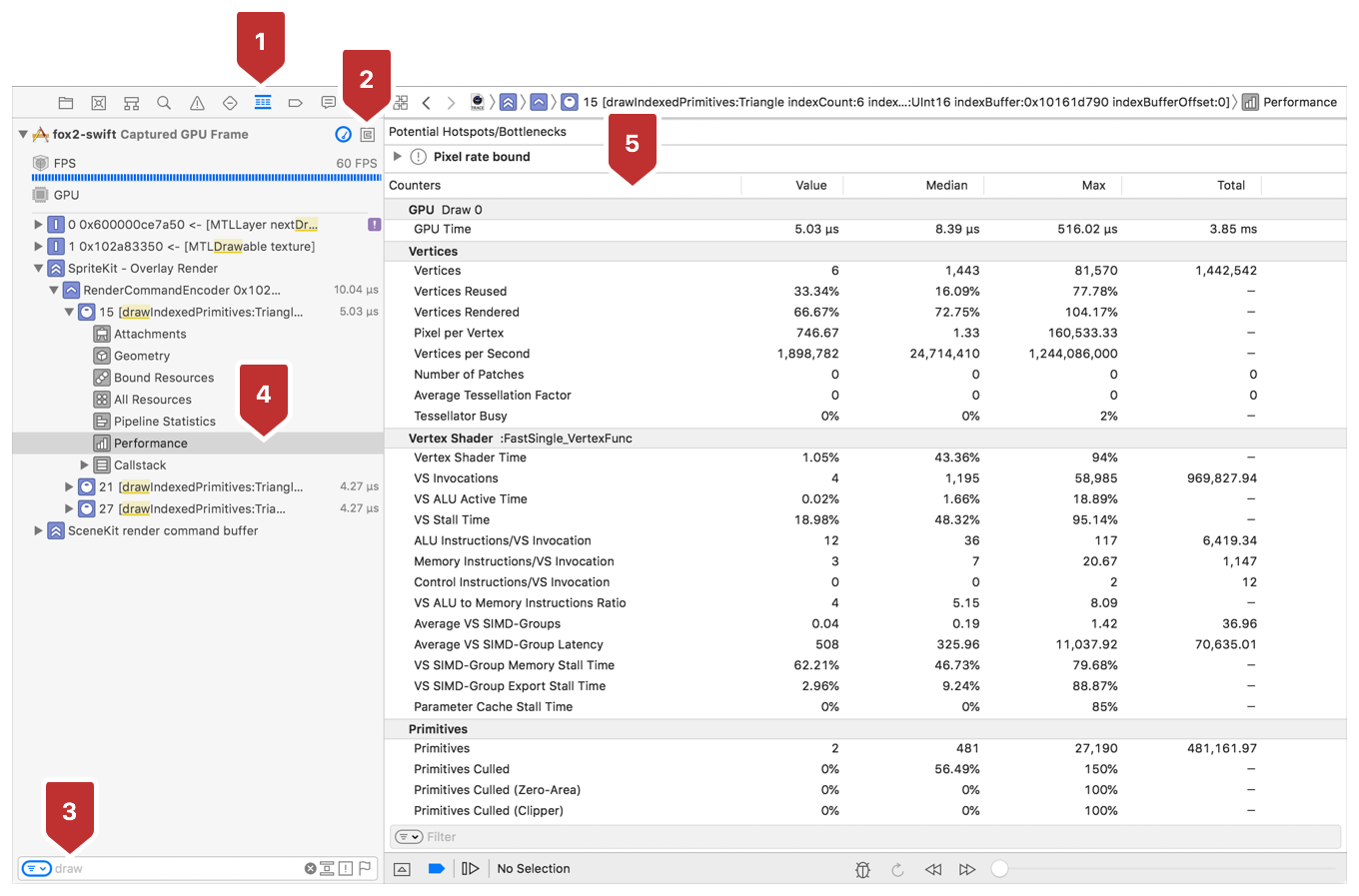
Task: Click the blue performance gauge icon
Action: tap(343, 134)
